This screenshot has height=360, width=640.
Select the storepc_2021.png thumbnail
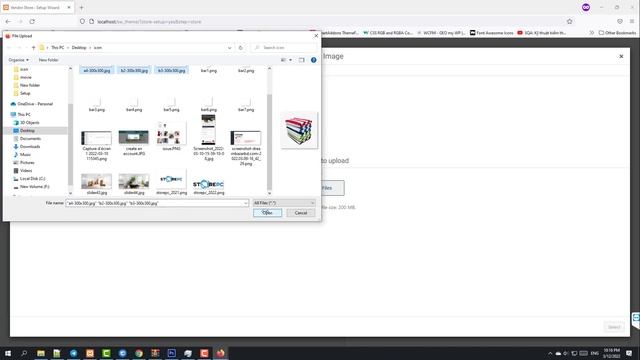[x=171, y=180]
